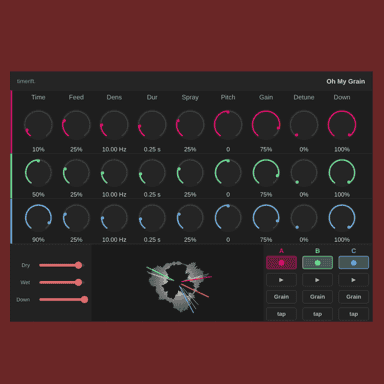Click the Wet level slider
Viewport: 384px width, 384px height.
(x=61, y=282)
